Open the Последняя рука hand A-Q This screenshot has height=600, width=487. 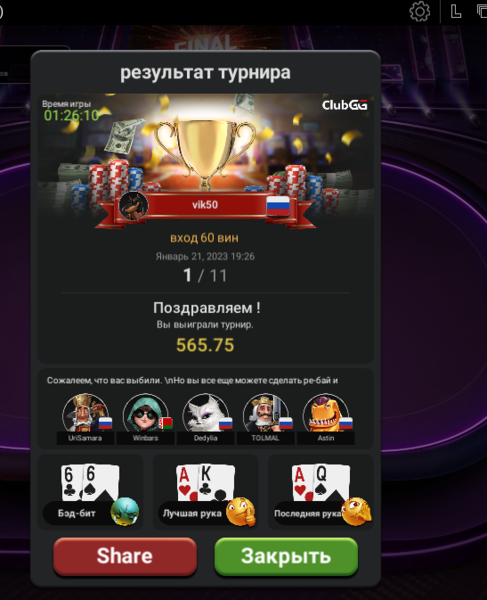click(x=321, y=492)
